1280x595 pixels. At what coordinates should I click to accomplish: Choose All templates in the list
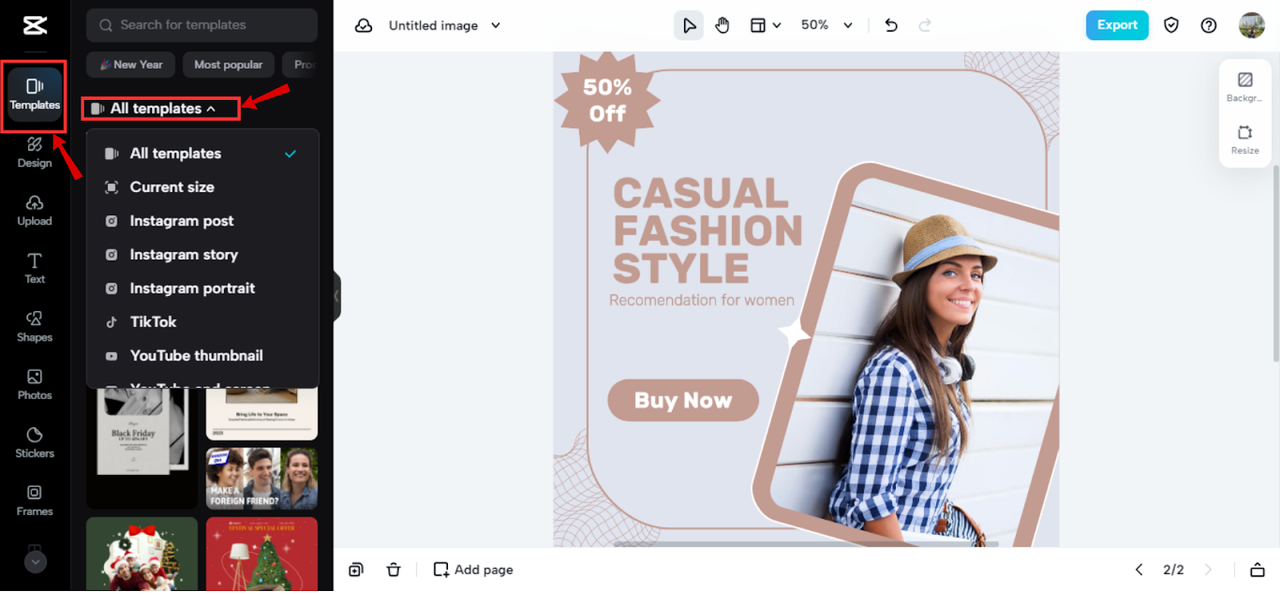click(202, 153)
